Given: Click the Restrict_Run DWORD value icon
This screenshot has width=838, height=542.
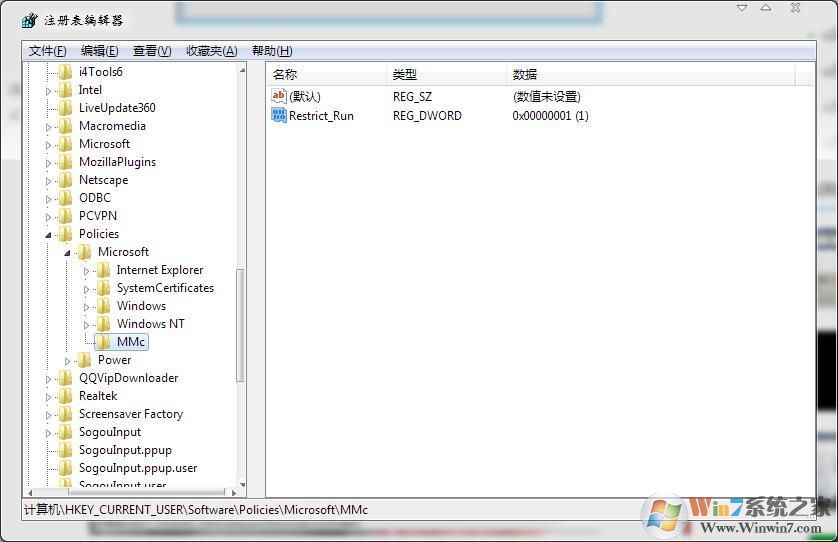Looking at the screenshot, I should point(279,115).
